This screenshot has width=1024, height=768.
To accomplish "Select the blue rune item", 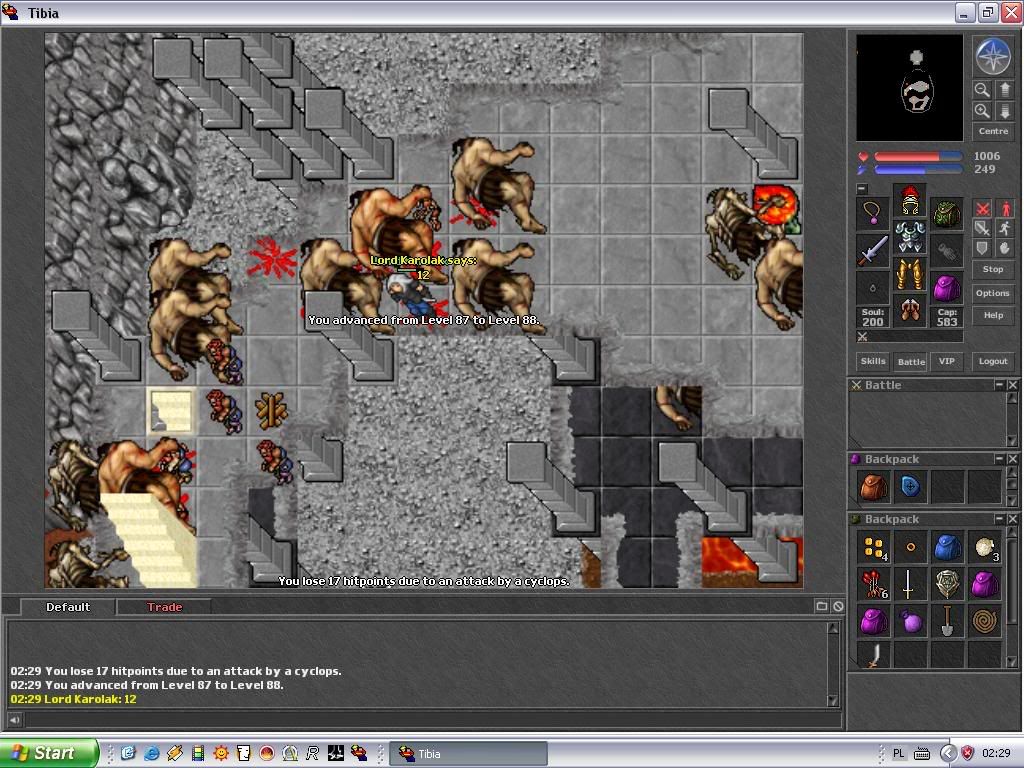I will pyautogui.click(x=910, y=487).
